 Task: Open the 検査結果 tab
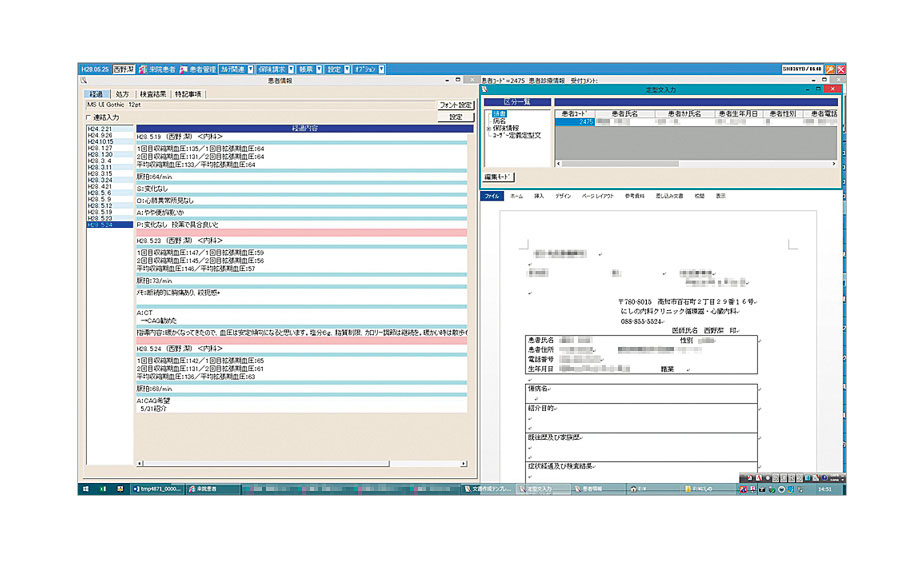[153, 94]
